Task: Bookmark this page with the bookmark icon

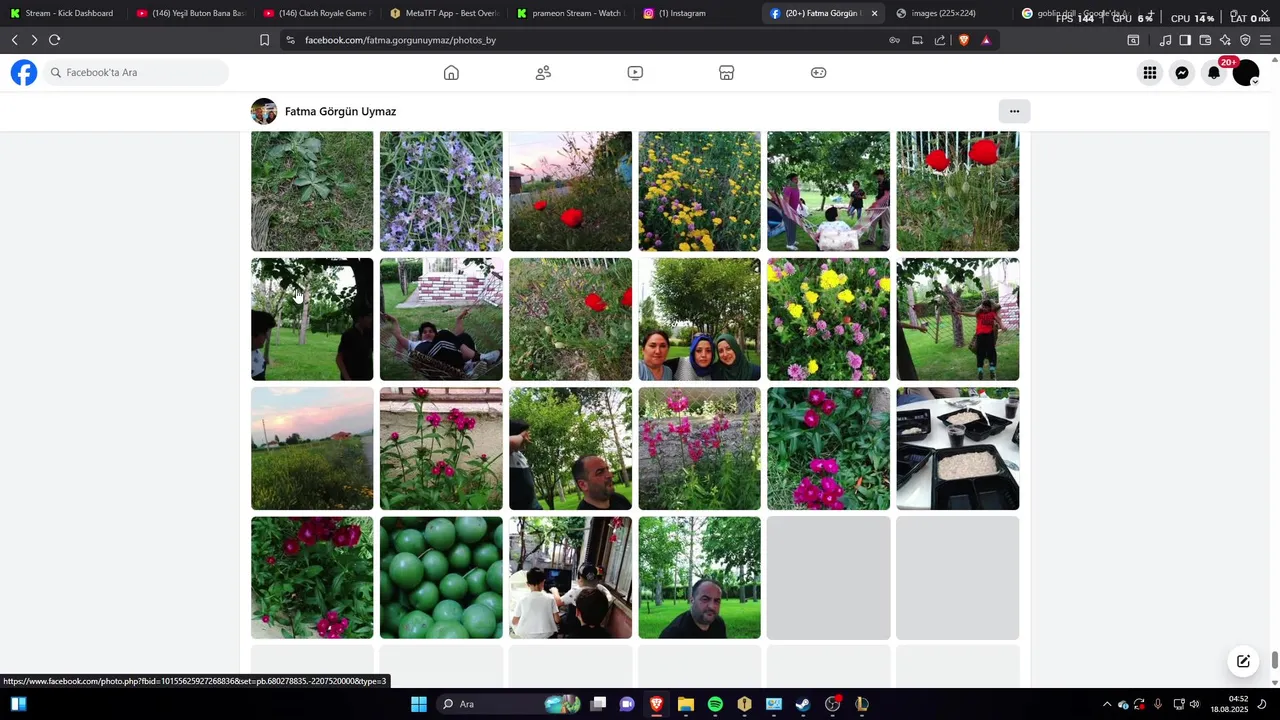Action: (264, 40)
